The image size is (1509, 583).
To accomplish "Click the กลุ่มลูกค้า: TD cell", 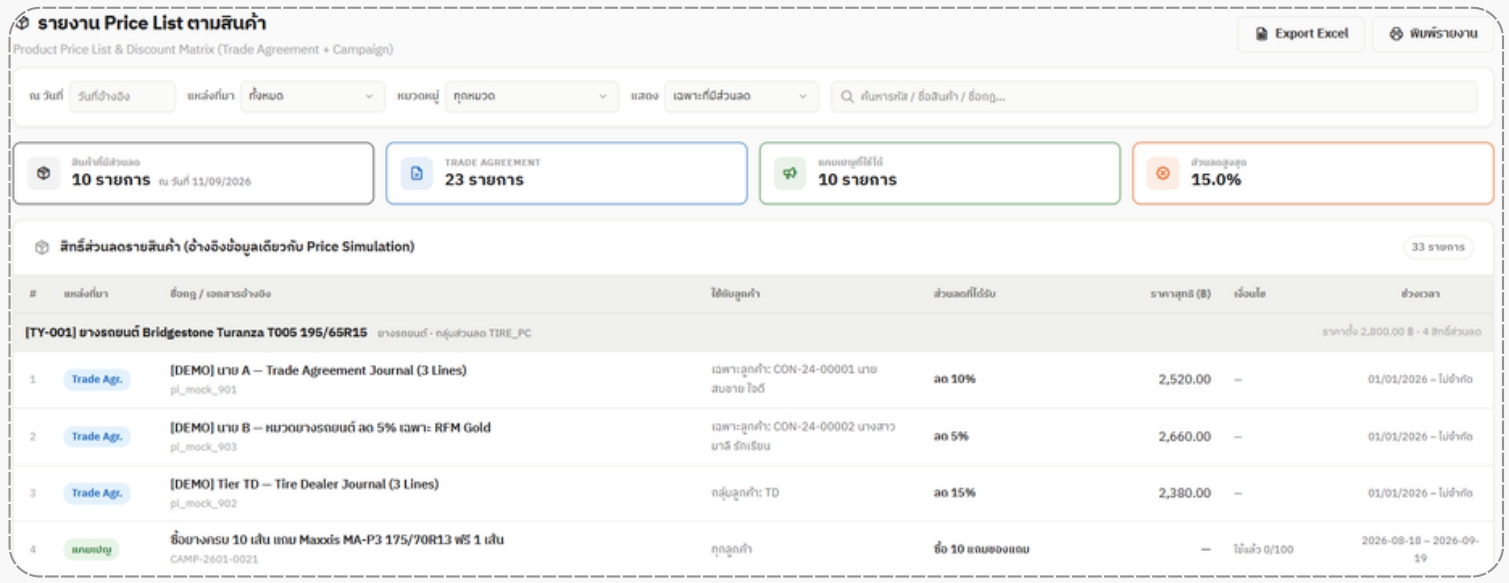I will click(x=745, y=493).
